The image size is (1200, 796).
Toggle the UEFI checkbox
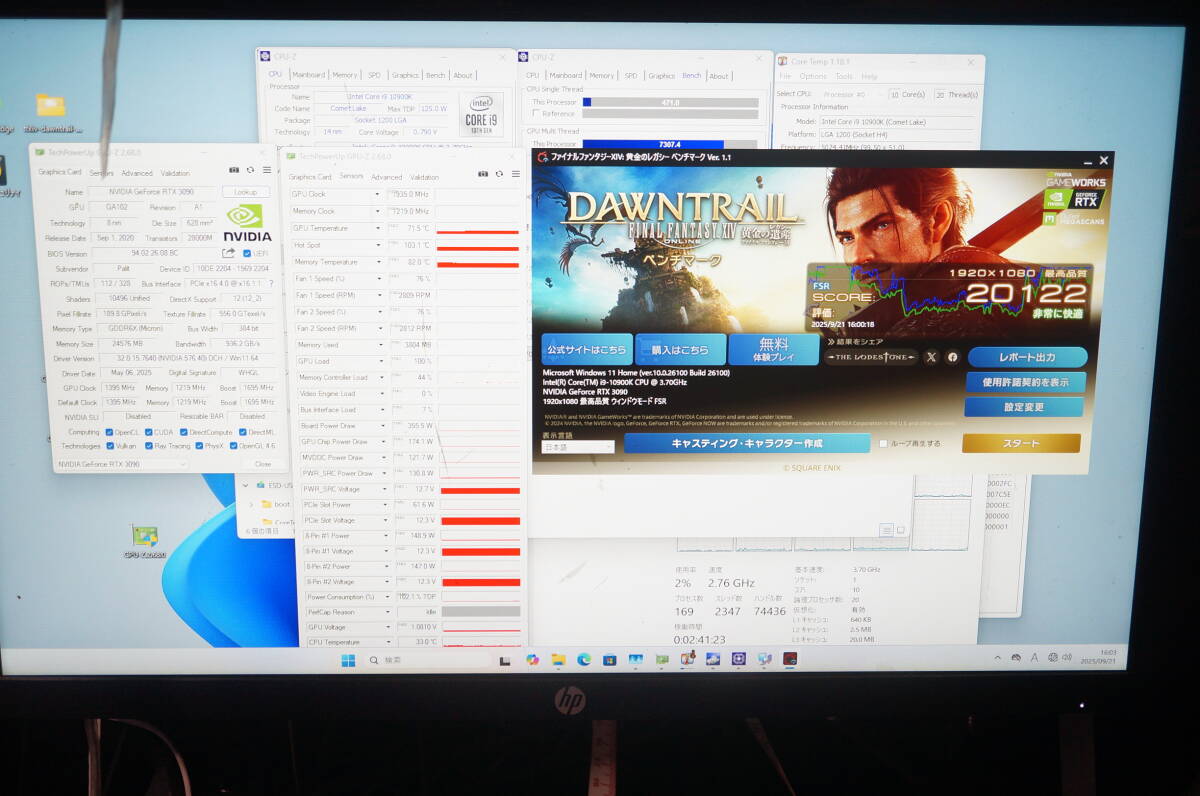click(247, 254)
